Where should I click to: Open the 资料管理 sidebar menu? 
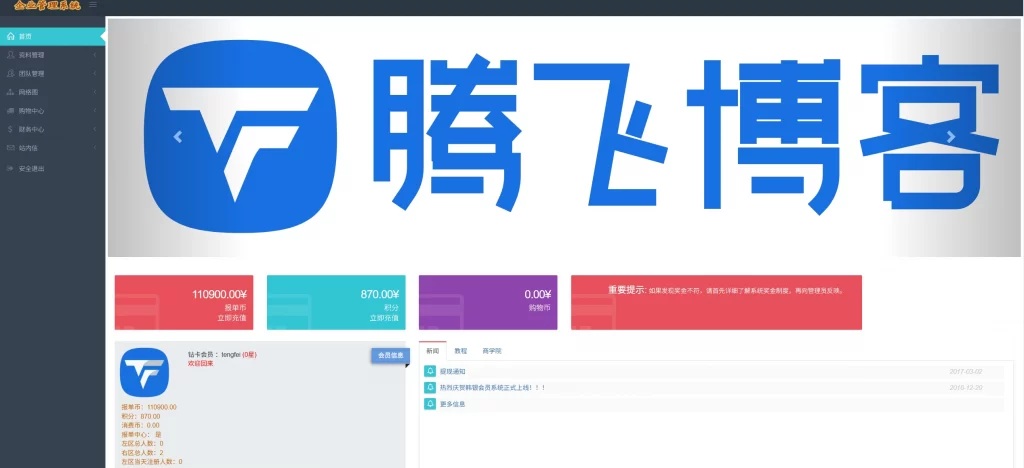[52, 55]
